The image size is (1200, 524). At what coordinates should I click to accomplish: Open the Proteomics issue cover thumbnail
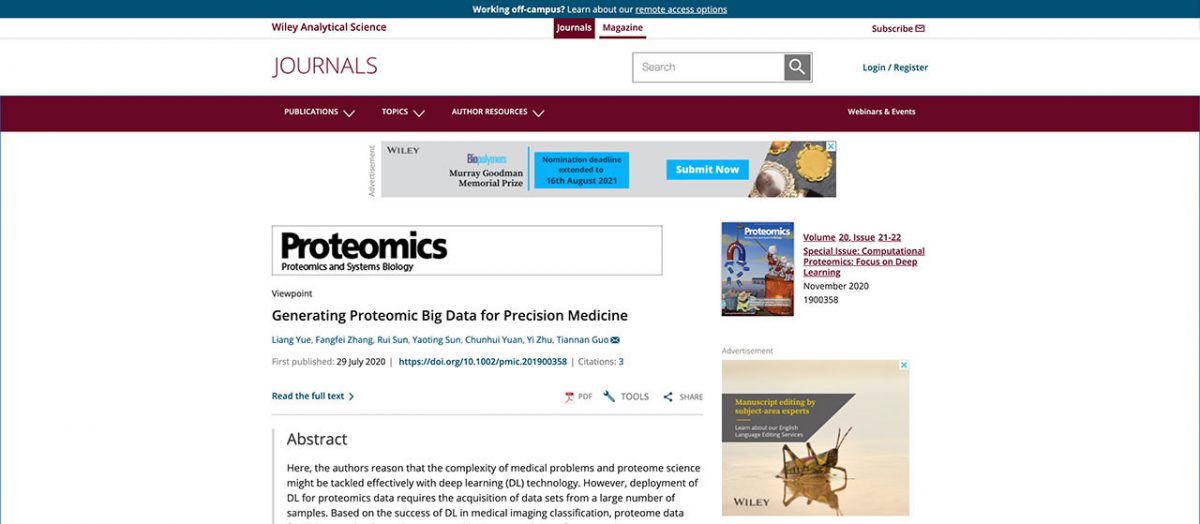(757, 269)
